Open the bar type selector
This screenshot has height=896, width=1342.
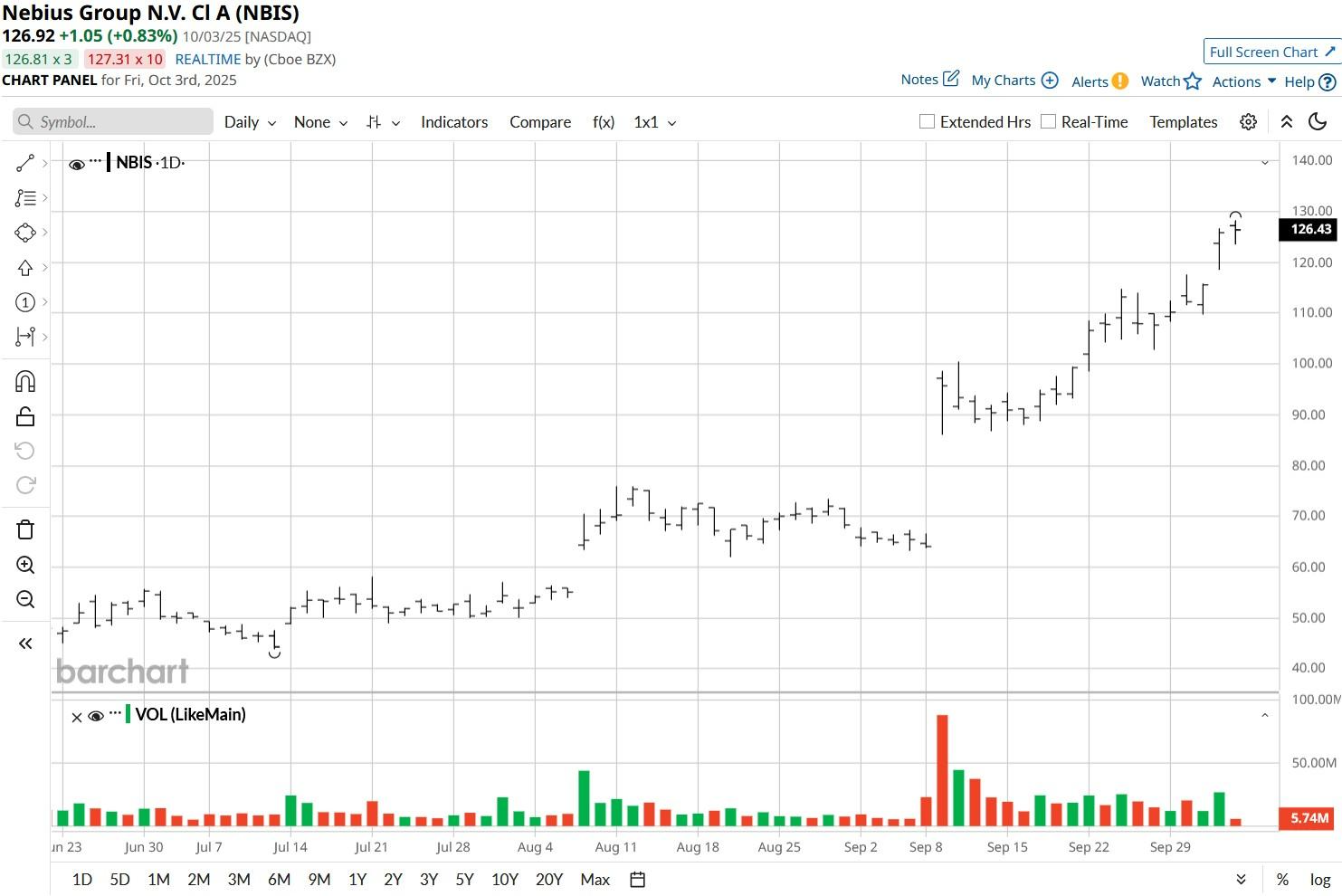(x=383, y=122)
